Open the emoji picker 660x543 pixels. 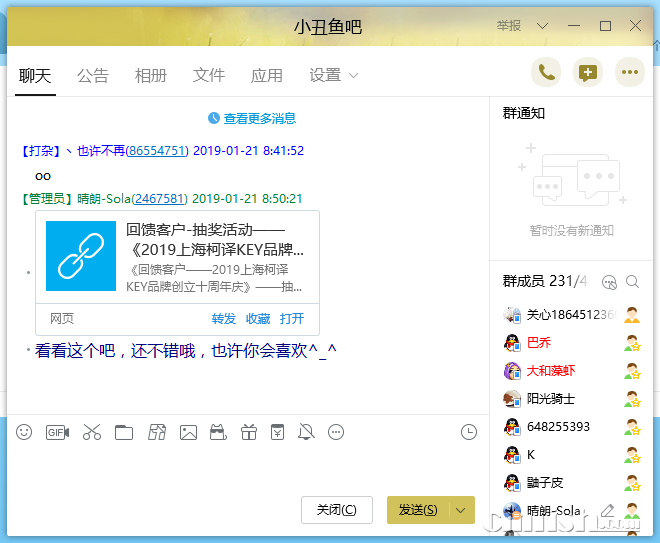pos(24,432)
